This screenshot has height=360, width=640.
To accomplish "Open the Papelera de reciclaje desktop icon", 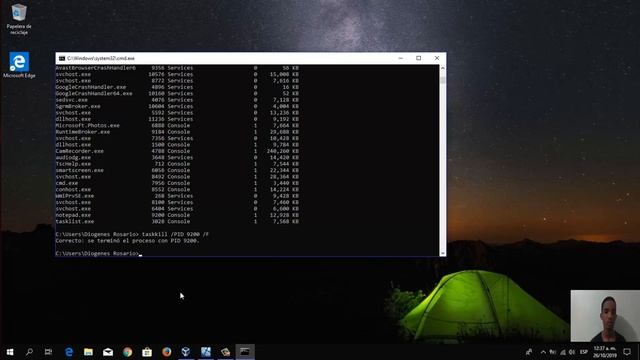I will [19, 19].
